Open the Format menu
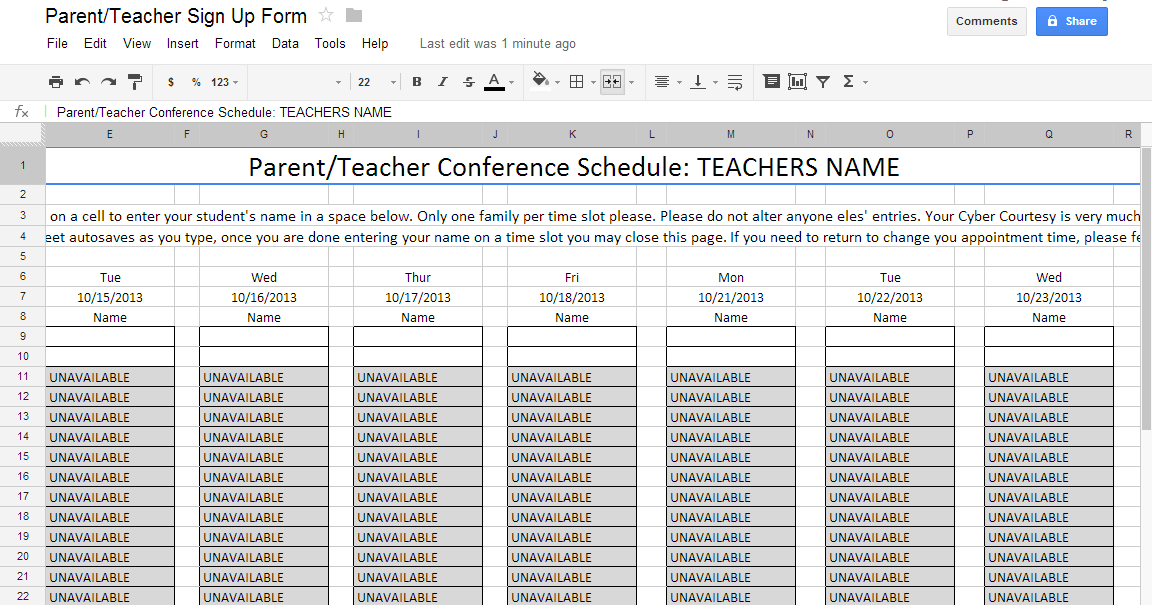Screen dimensions: 1152x605 235,43
